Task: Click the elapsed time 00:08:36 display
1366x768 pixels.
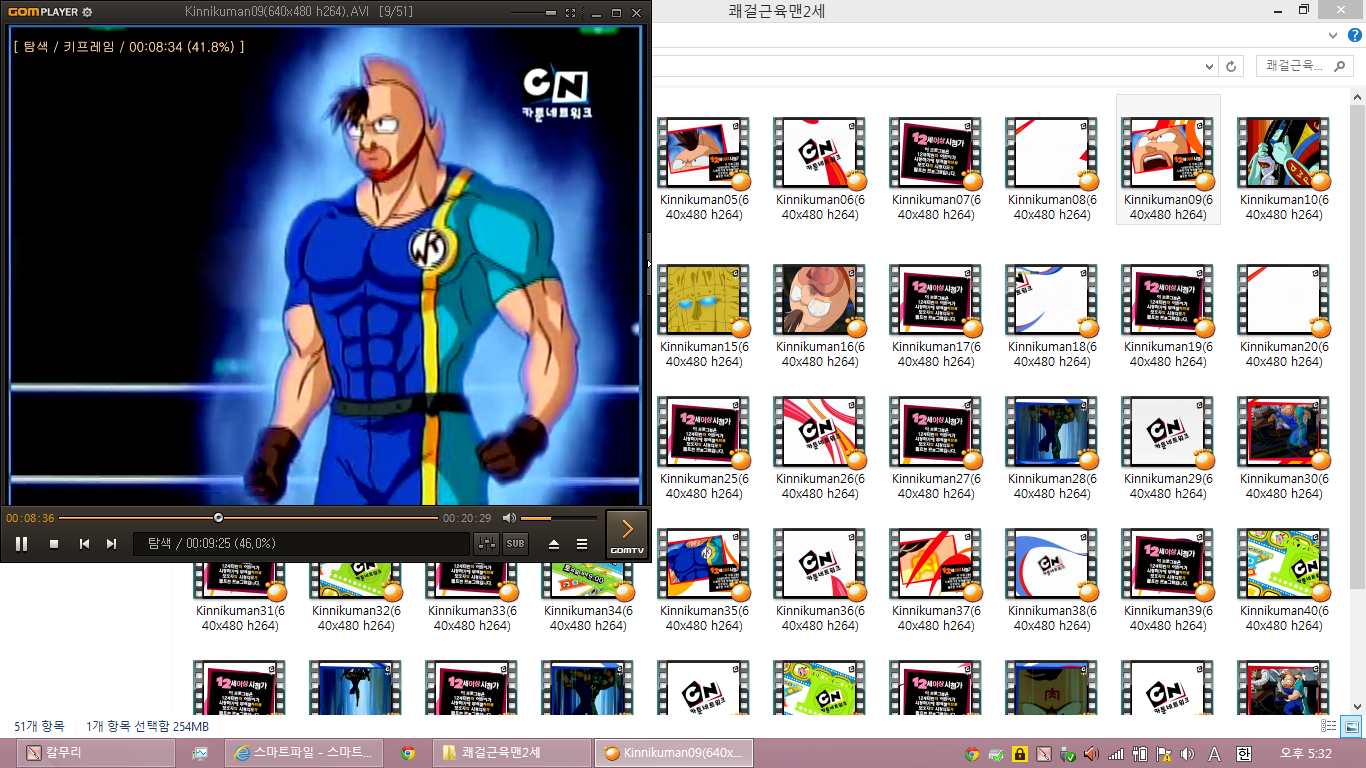Action: point(30,518)
